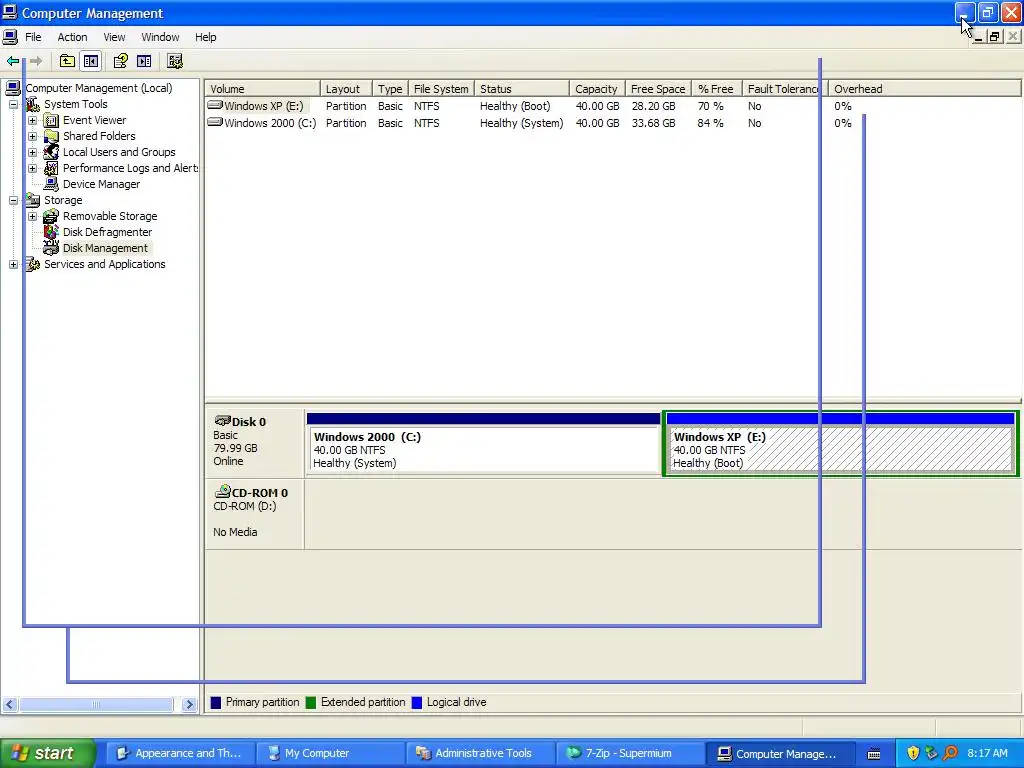Click the view settings icon ending the toolbar
Screen dimensions: 1024x768
coord(174,61)
